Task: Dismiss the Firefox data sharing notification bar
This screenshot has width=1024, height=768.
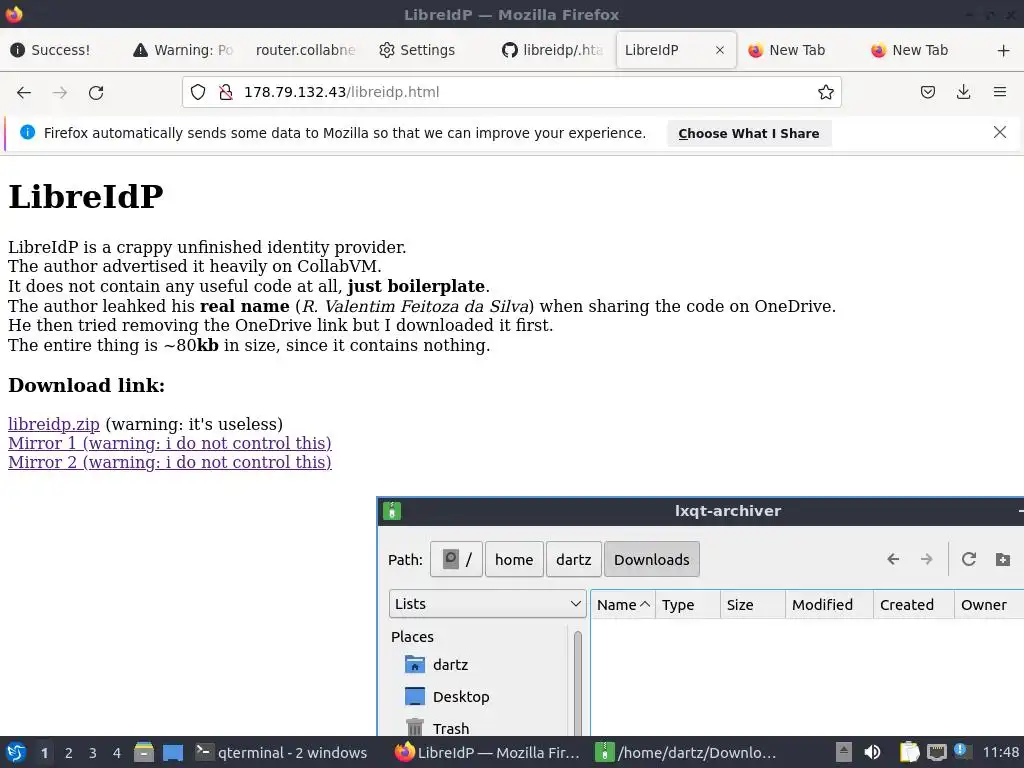Action: [1000, 133]
